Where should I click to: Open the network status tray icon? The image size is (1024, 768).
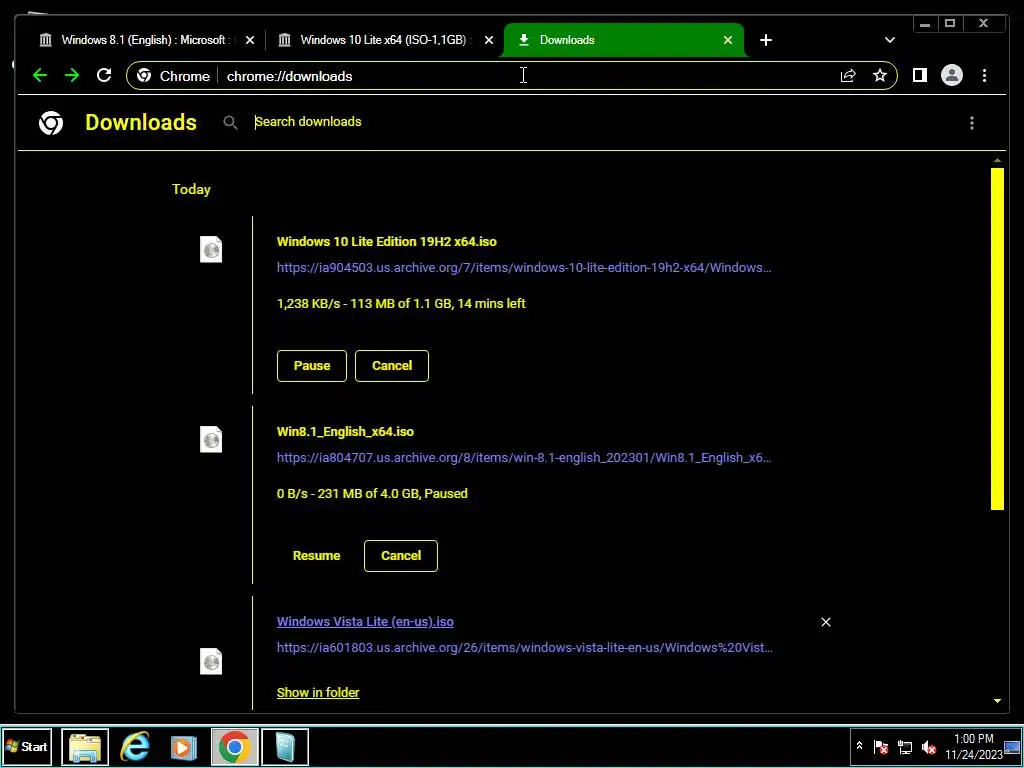click(x=904, y=747)
